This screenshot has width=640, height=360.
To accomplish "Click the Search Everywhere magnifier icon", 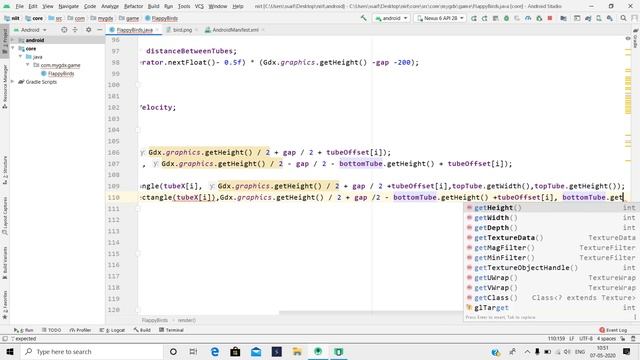I will pyautogui.click(x=624, y=18).
